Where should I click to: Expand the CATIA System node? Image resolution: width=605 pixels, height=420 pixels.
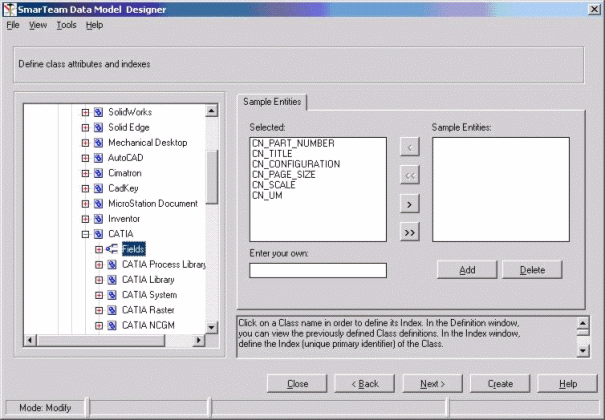(x=99, y=295)
